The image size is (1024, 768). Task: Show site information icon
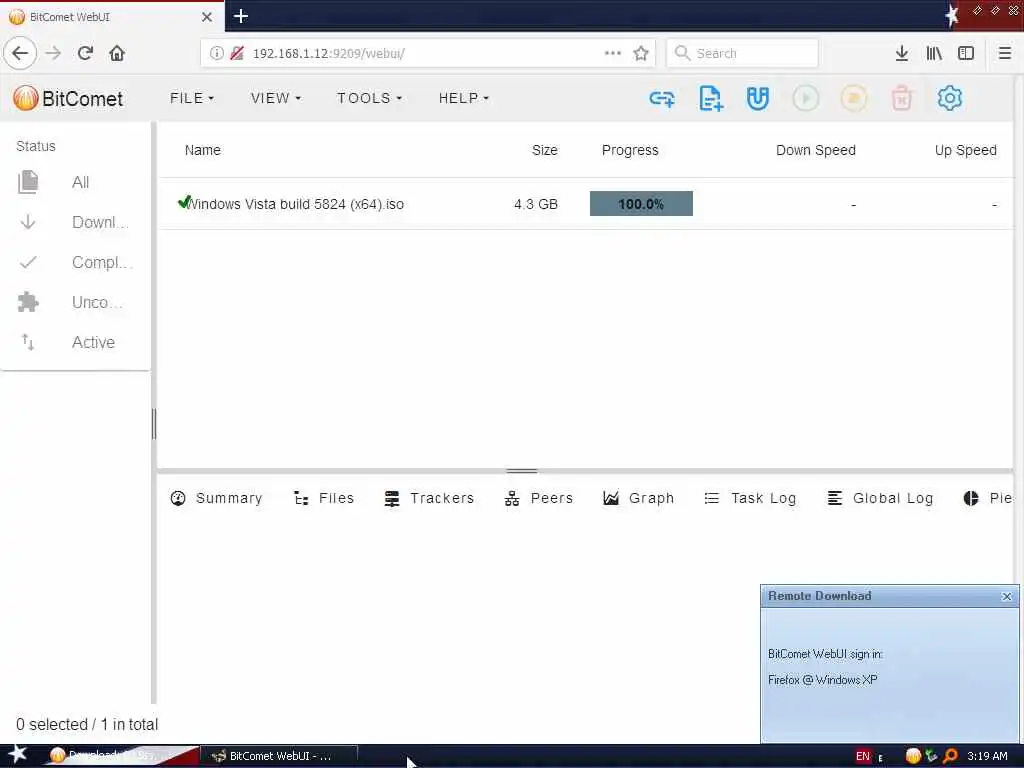pyautogui.click(x=216, y=54)
